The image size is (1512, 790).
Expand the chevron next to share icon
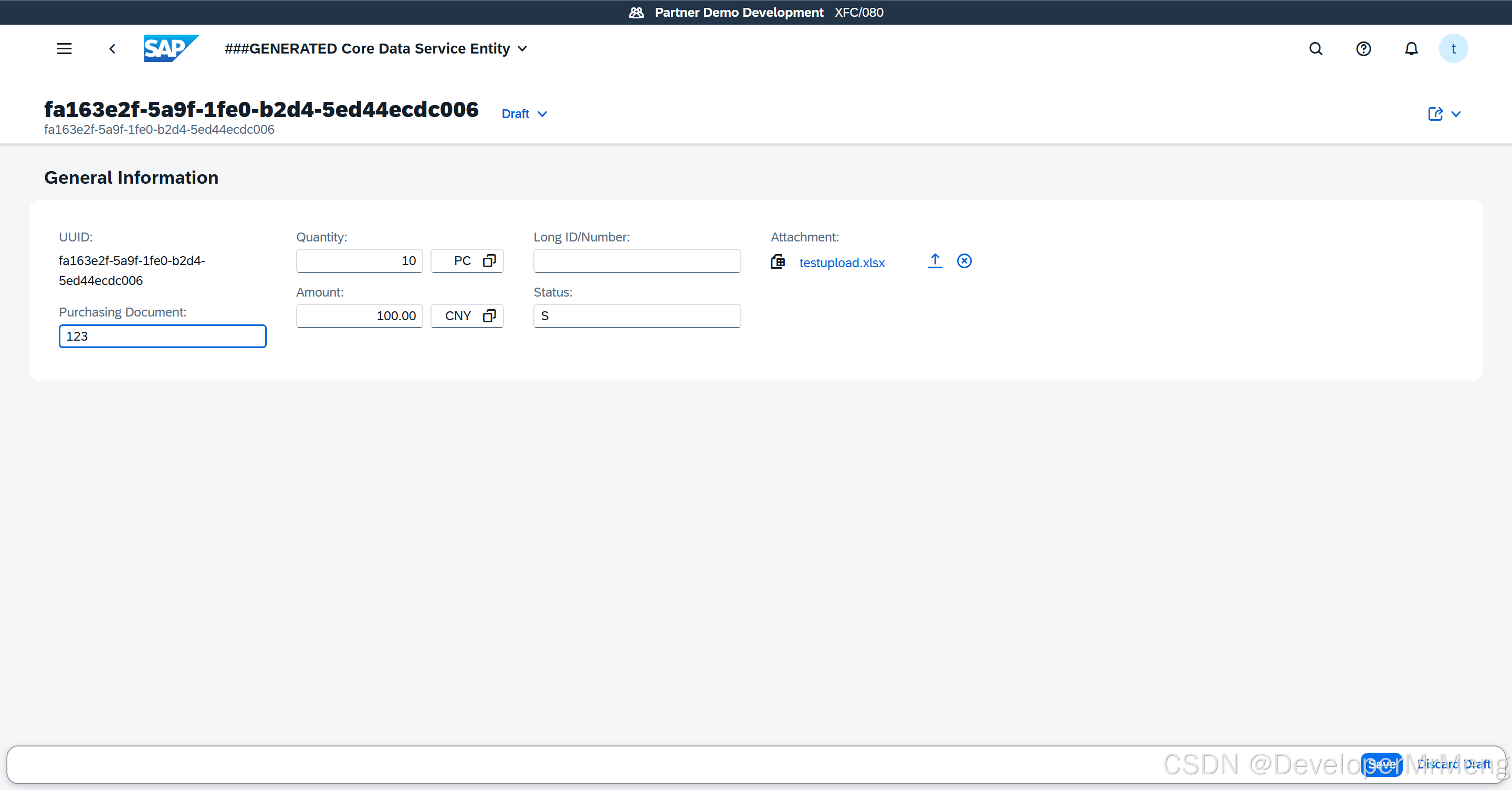coord(1456,114)
